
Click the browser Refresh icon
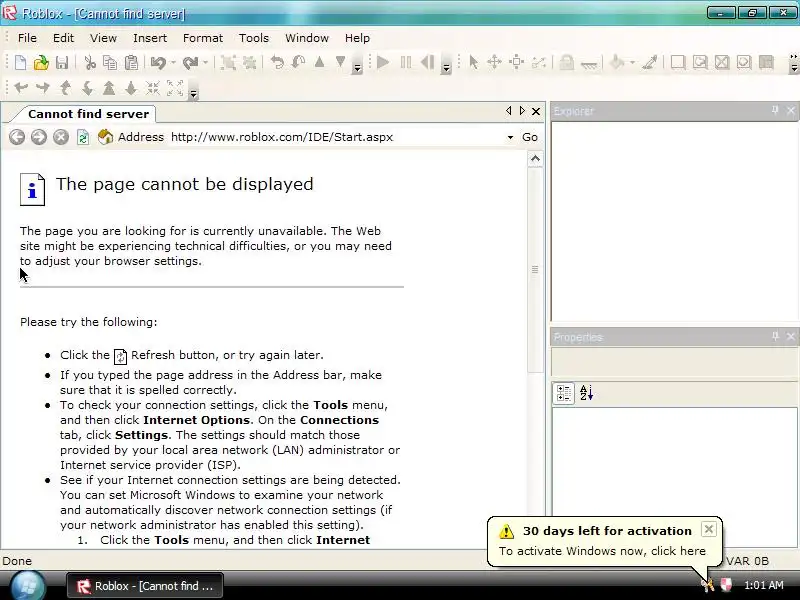[83, 137]
